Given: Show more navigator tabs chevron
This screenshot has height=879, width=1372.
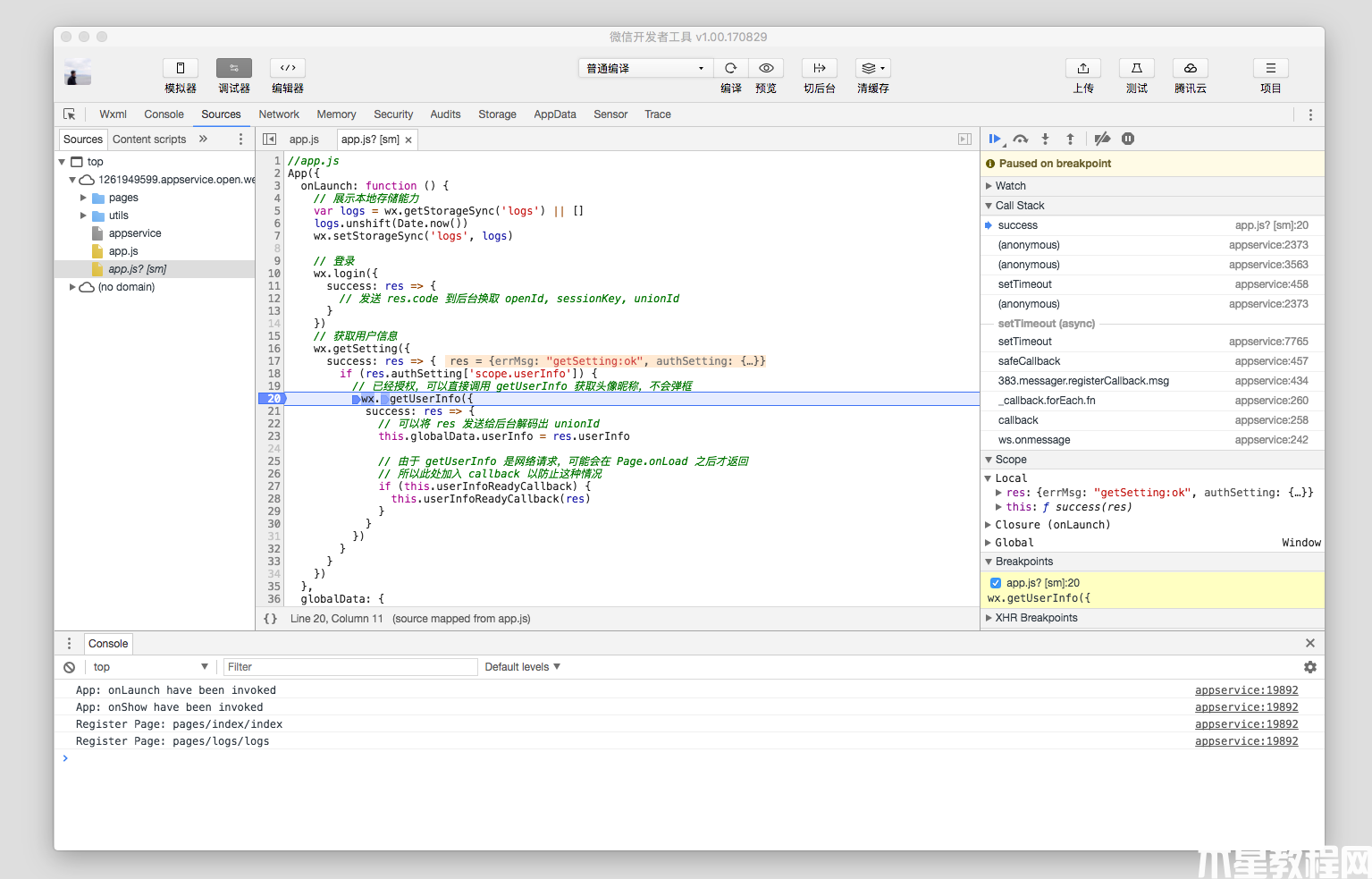Looking at the screenshot, I should click(203, 139).
